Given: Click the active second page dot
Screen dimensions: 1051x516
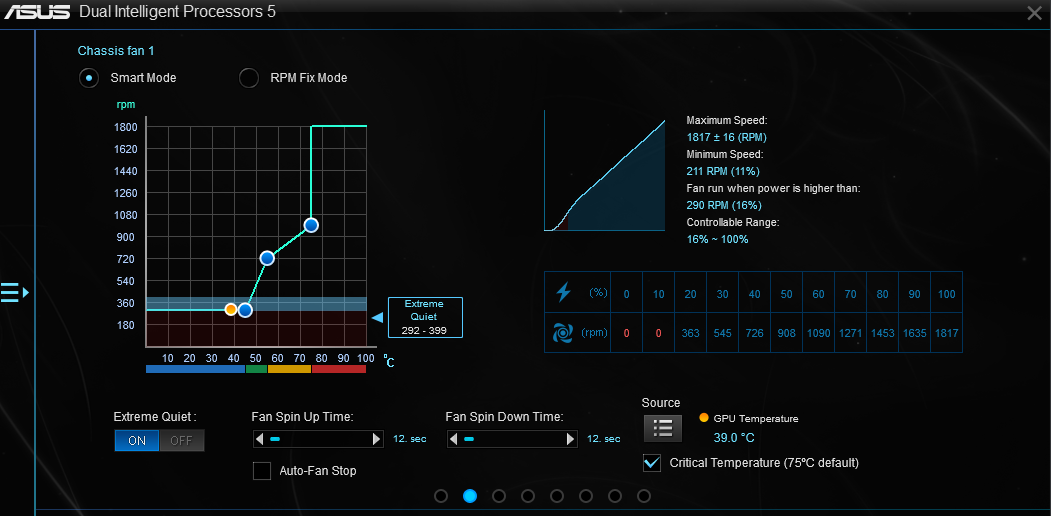Looking at the screenshot, I should [470, 496].
